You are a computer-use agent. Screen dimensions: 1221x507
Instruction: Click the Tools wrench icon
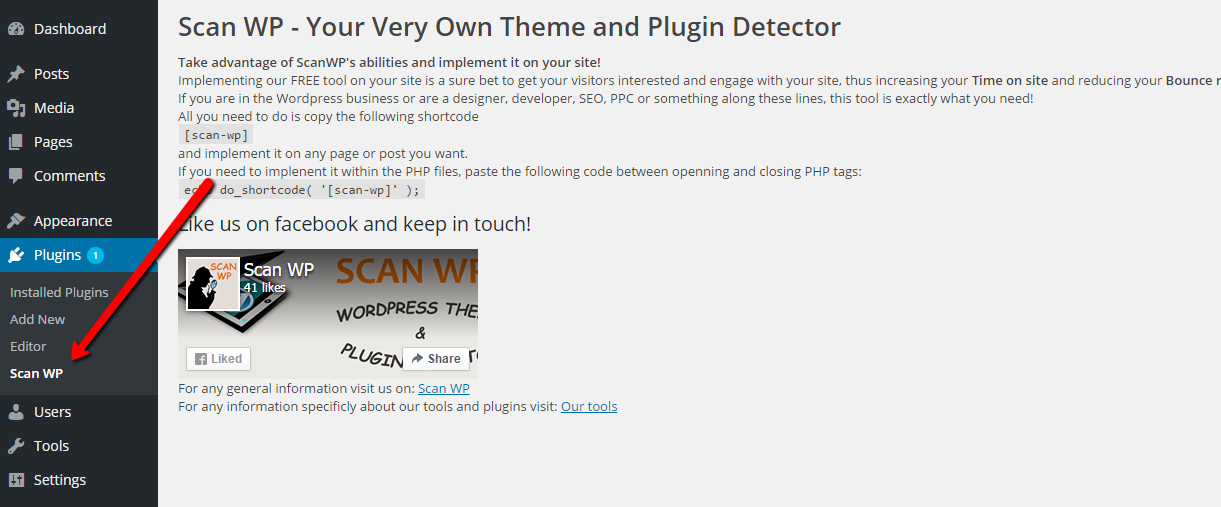[x=16, y=446]
